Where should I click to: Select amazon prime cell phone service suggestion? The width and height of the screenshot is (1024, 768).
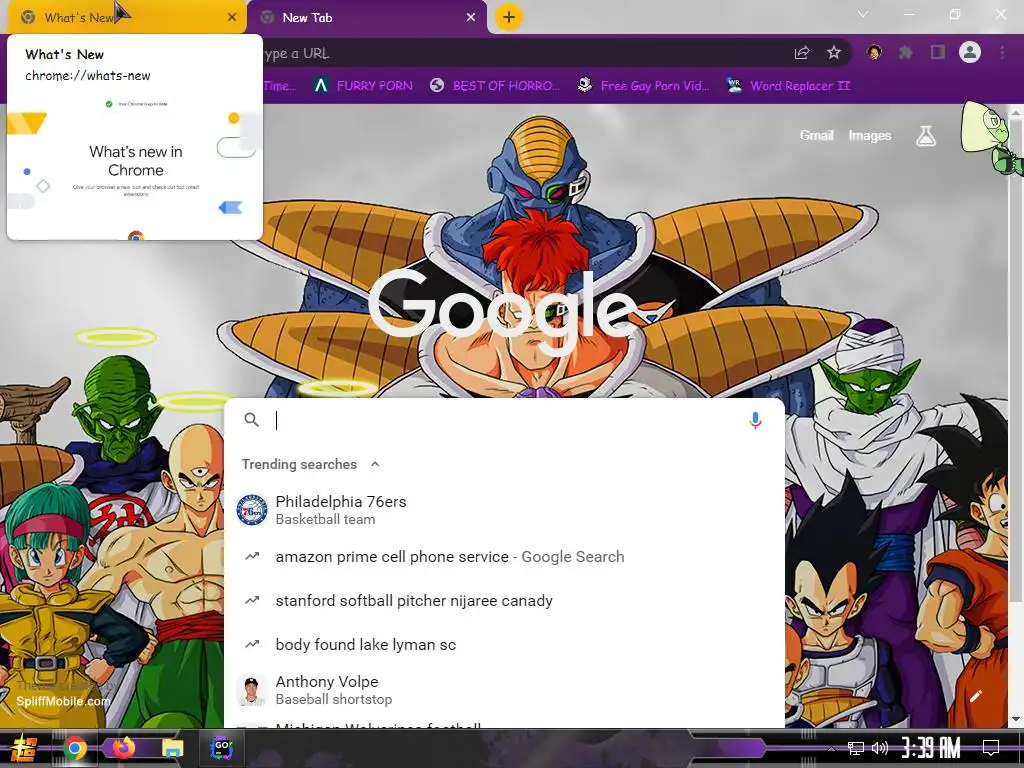pyautogui.click(x=504, y=556)
